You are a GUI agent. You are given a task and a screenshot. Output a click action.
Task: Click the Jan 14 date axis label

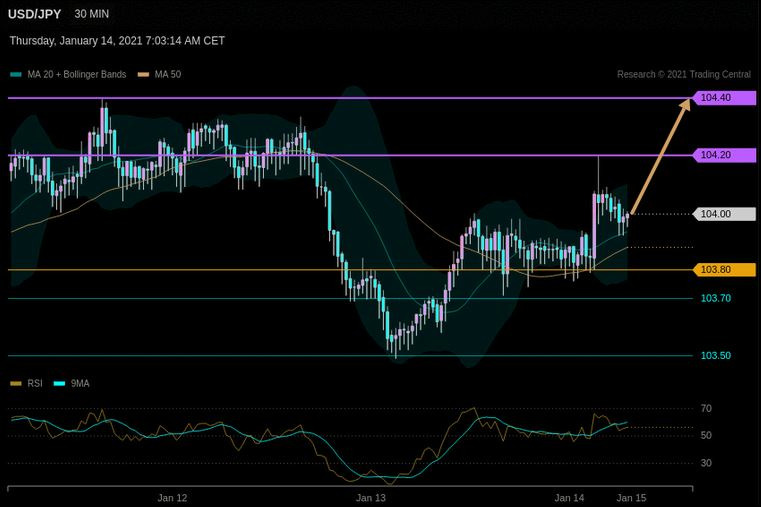click(x=569, y=498)
